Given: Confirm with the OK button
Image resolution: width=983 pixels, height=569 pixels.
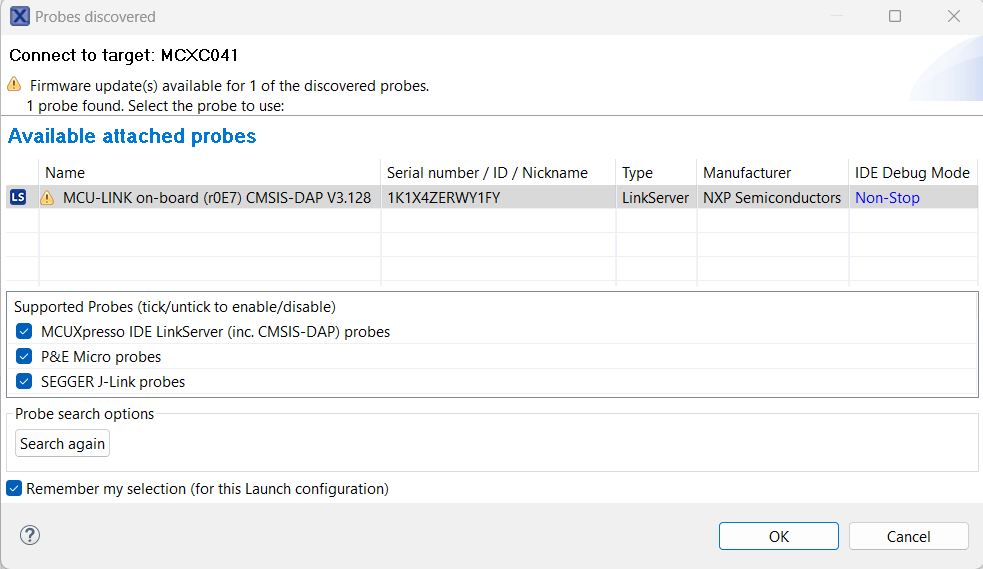Looking at the screenshot, I should coord(778,536).
